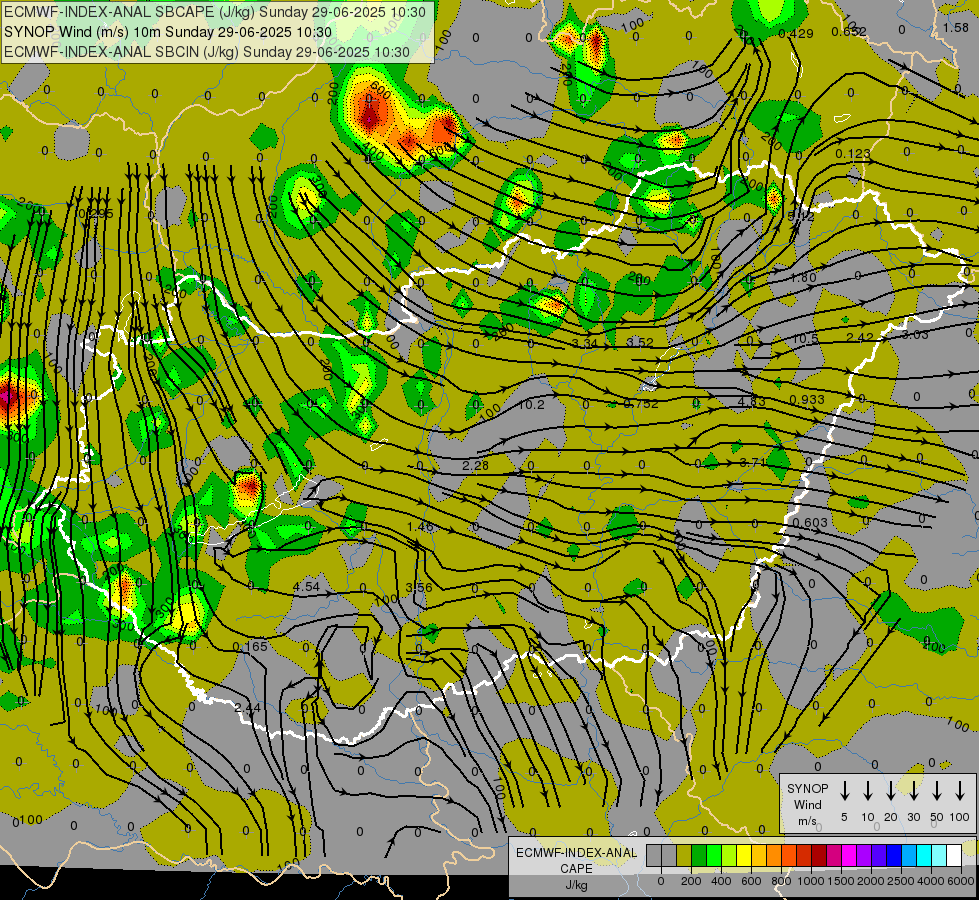The height and width of the screenshot is (900, 979).
Task: Click the ECMWF-INDEX-ANAL CAPE legend label
Action: point(576,860)
